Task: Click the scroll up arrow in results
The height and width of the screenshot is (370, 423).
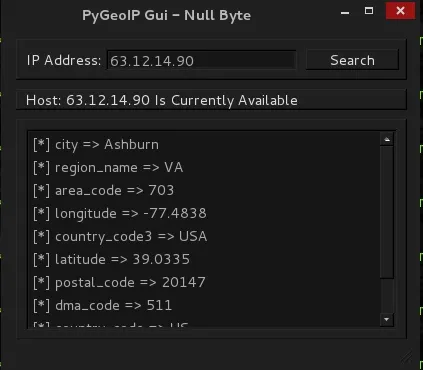Action: (x=387, y=140)
